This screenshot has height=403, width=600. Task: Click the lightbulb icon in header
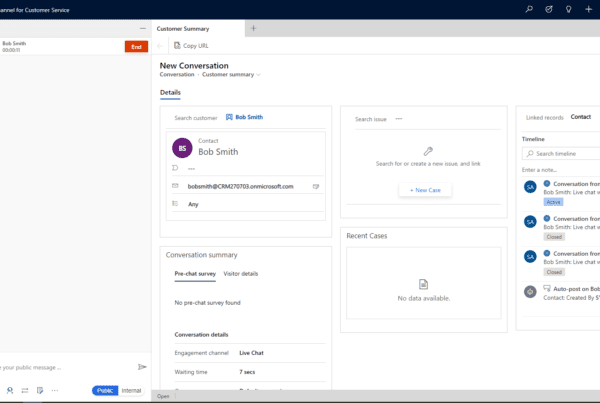tap(568, 9)
